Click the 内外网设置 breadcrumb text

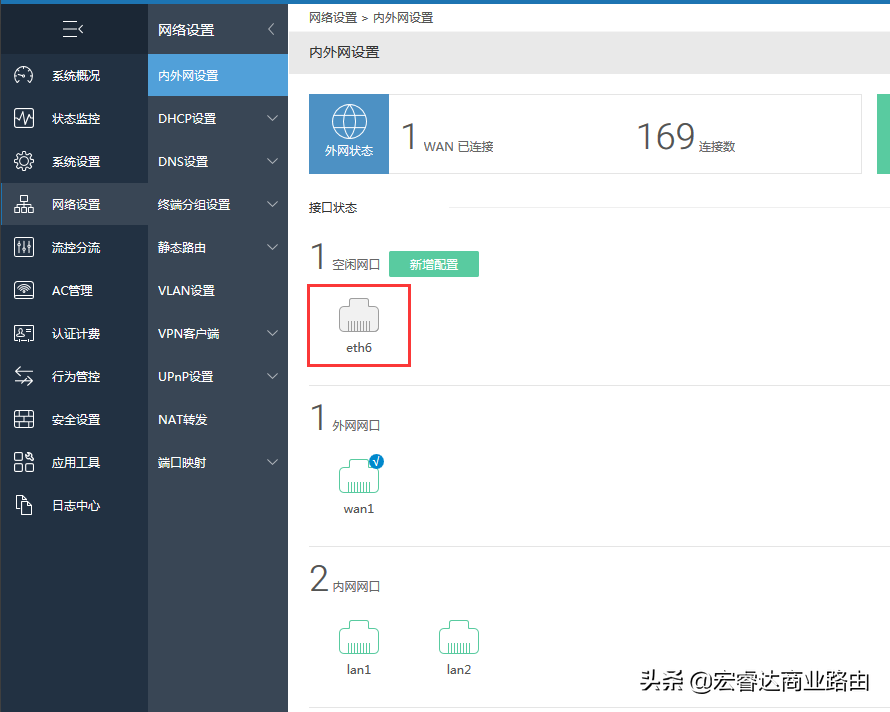403,18
